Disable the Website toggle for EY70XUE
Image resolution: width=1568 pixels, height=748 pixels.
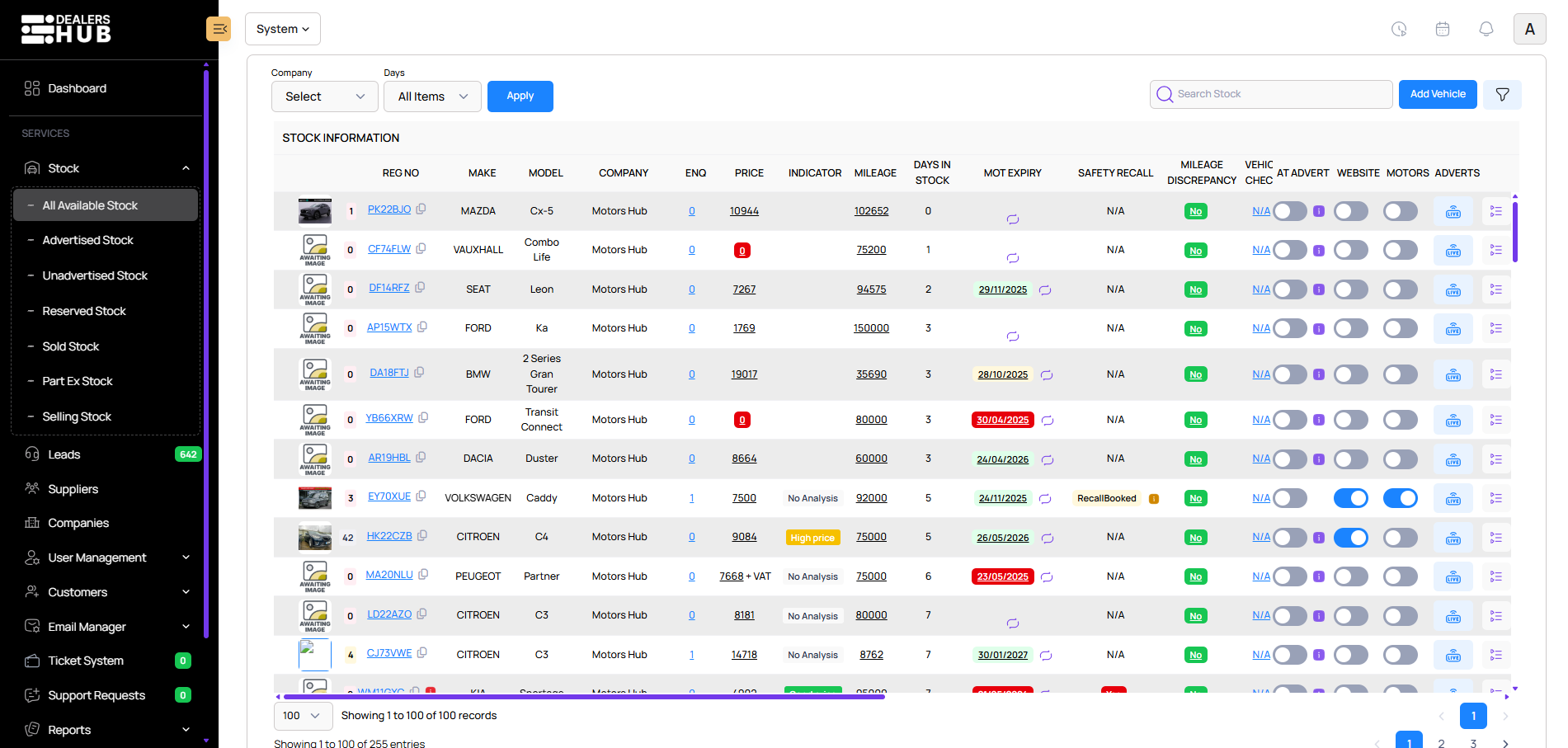point(1350,498)
